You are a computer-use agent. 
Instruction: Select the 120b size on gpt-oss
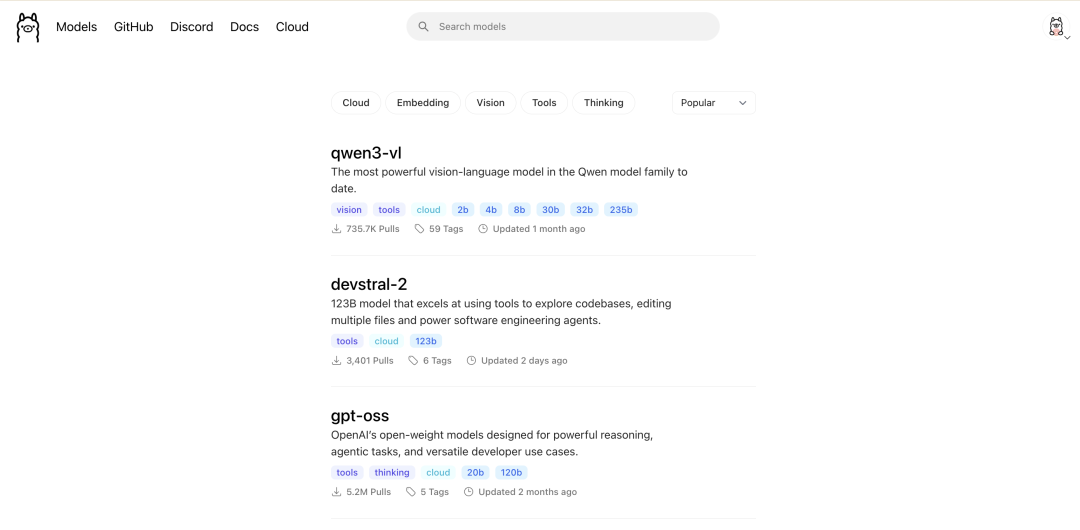512,473
